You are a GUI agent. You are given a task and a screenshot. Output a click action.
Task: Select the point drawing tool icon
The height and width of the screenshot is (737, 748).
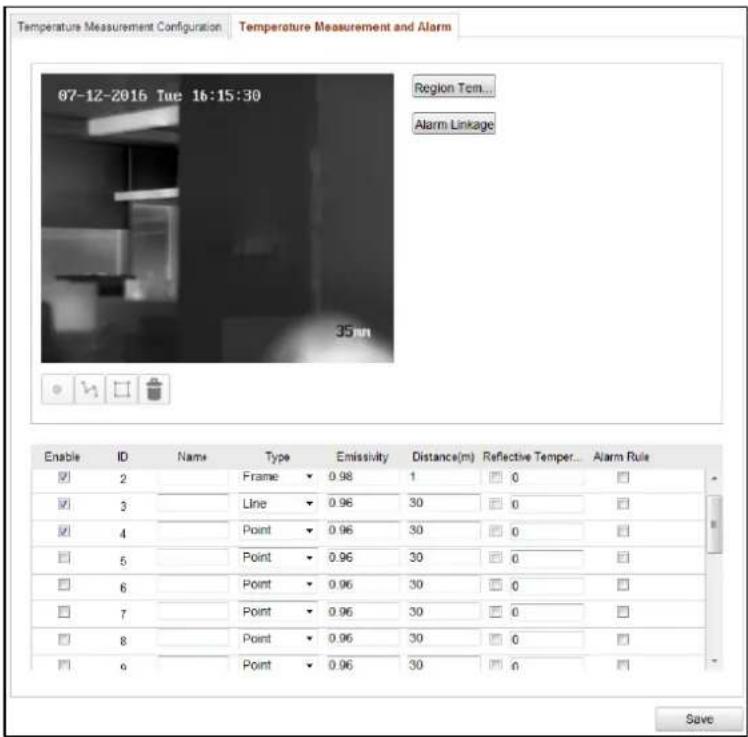pos(57,389)
